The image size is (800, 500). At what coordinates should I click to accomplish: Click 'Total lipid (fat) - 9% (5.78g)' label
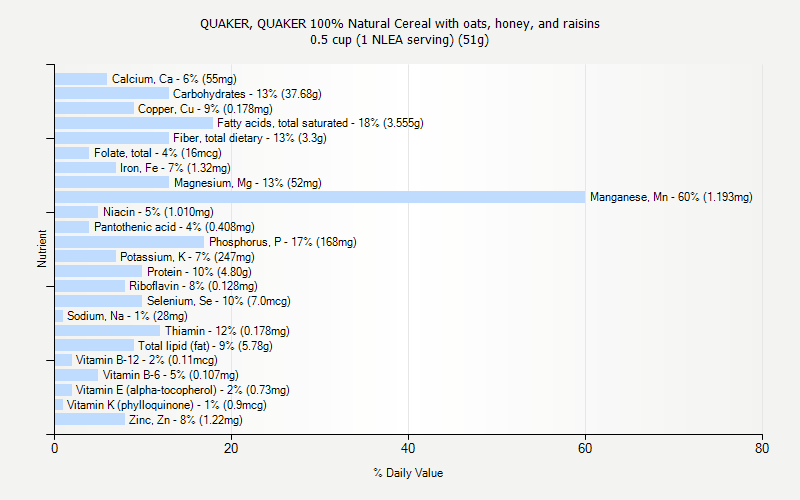205,346
